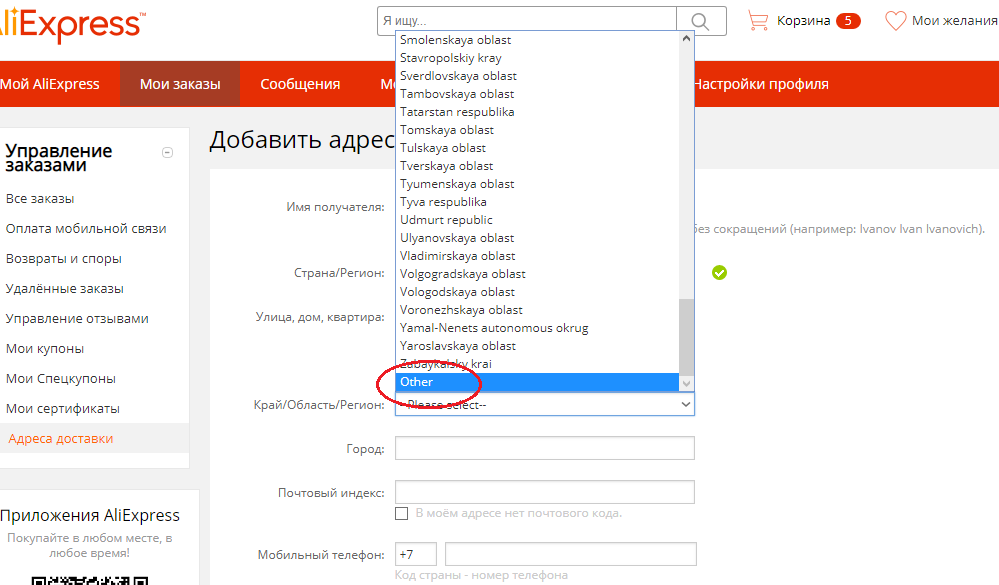The image size is (999, 585).
Task: Click the mobile phone number field
Action: 571,554
